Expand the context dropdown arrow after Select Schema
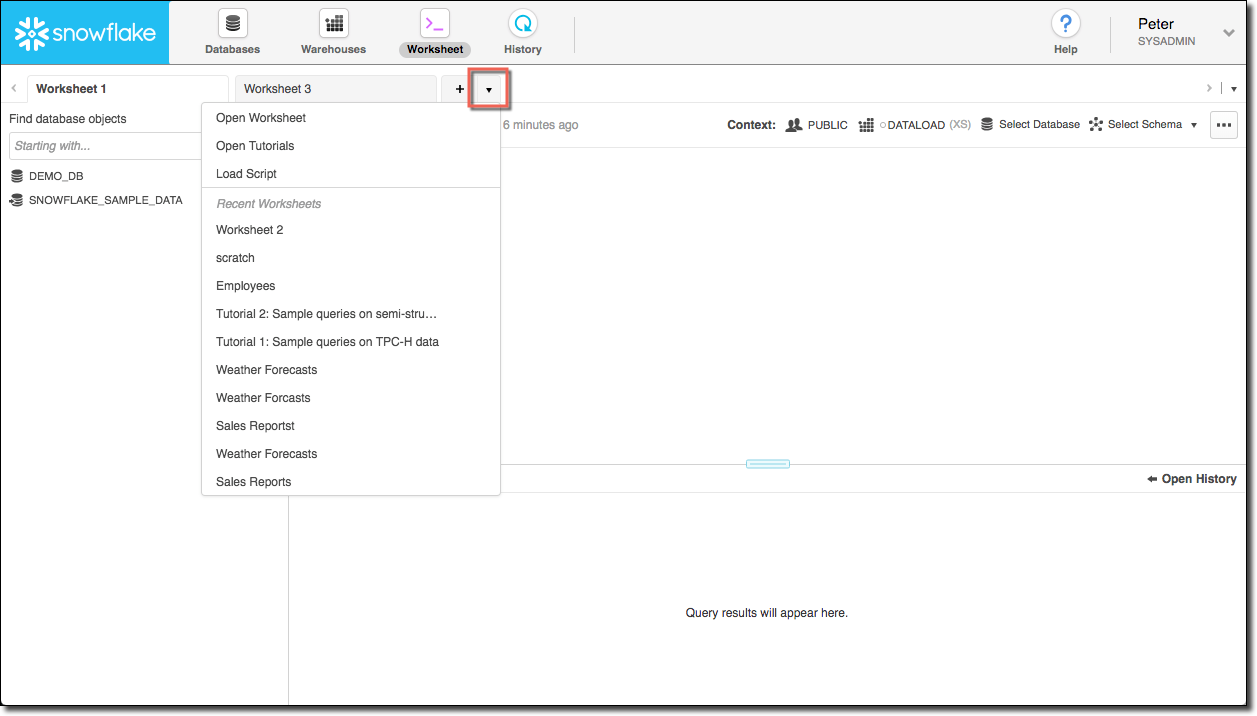This screenshot has width=1257, height=716. point(1194,125)
